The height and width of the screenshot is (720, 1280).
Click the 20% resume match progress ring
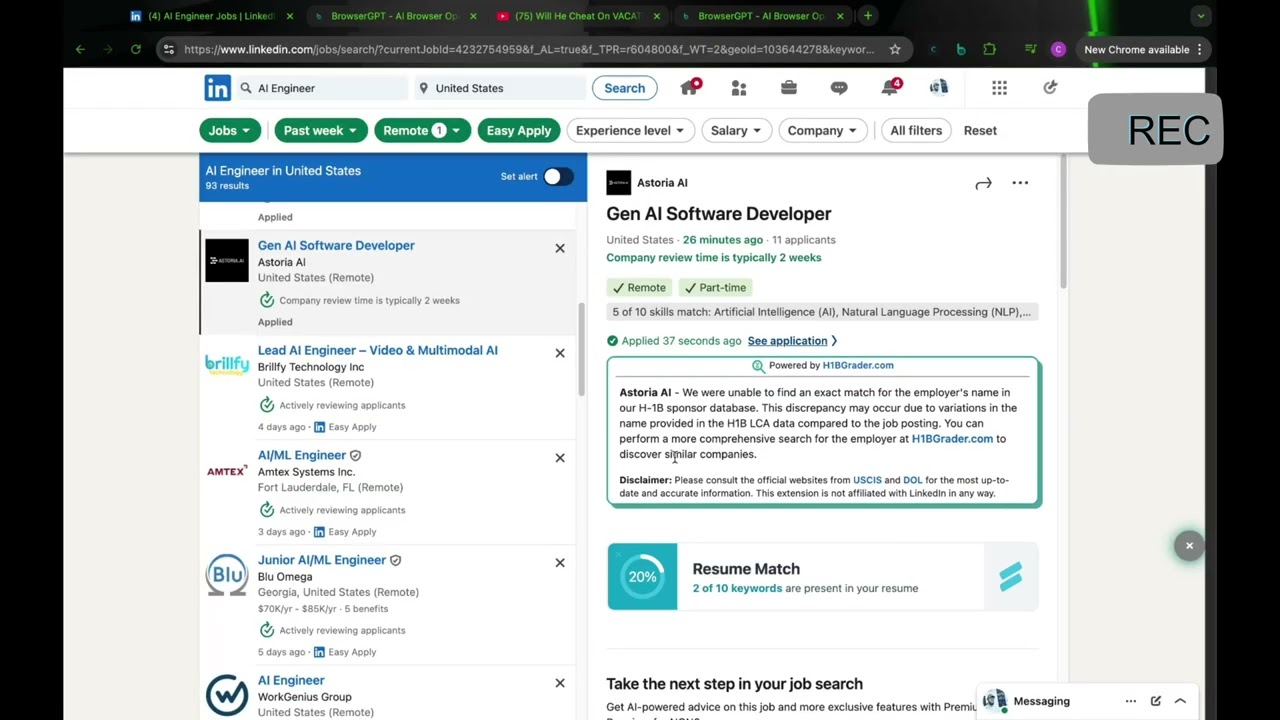point(642,576)
